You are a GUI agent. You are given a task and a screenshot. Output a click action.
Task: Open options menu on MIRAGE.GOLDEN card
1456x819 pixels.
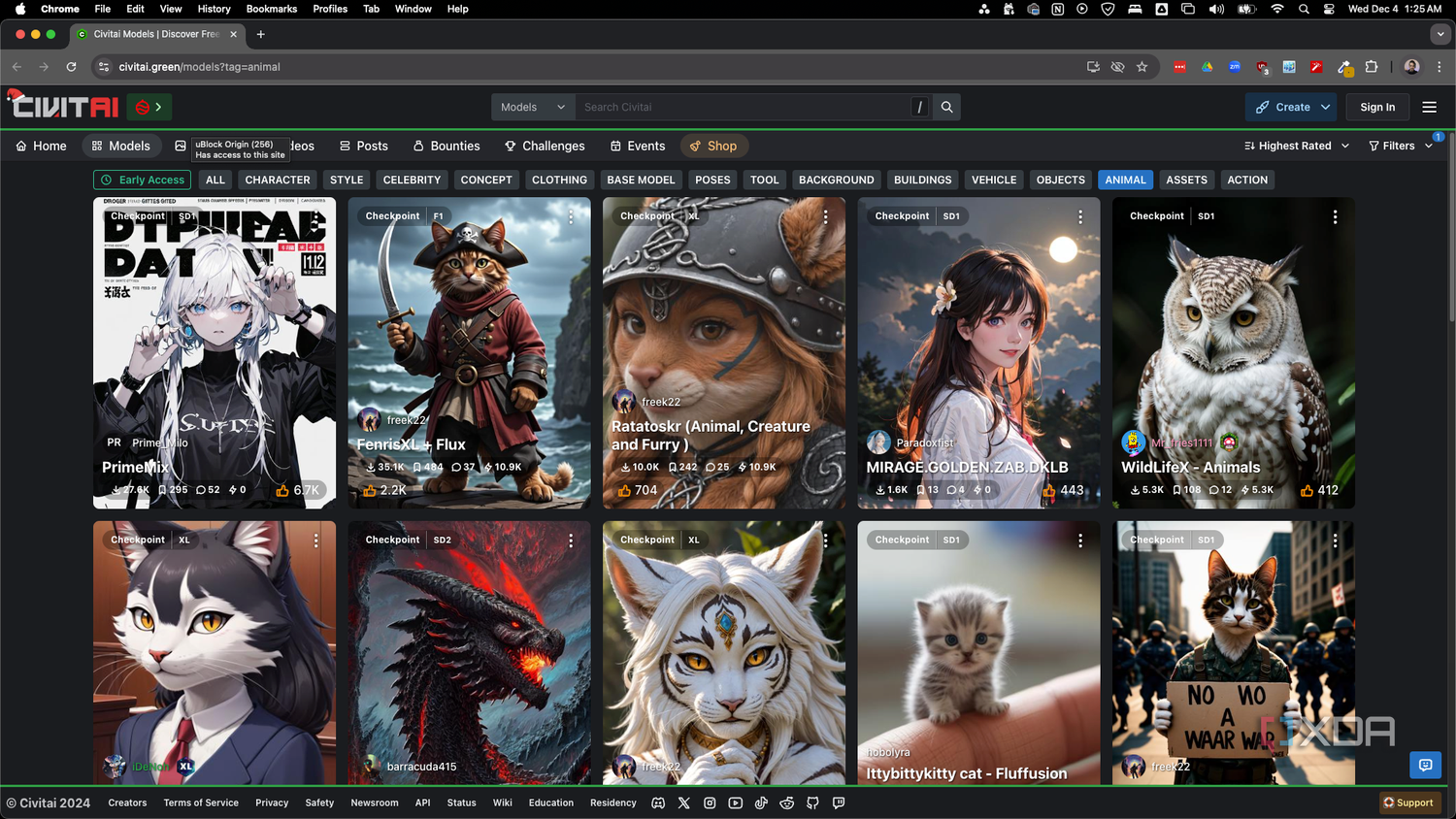point(1080,216)
